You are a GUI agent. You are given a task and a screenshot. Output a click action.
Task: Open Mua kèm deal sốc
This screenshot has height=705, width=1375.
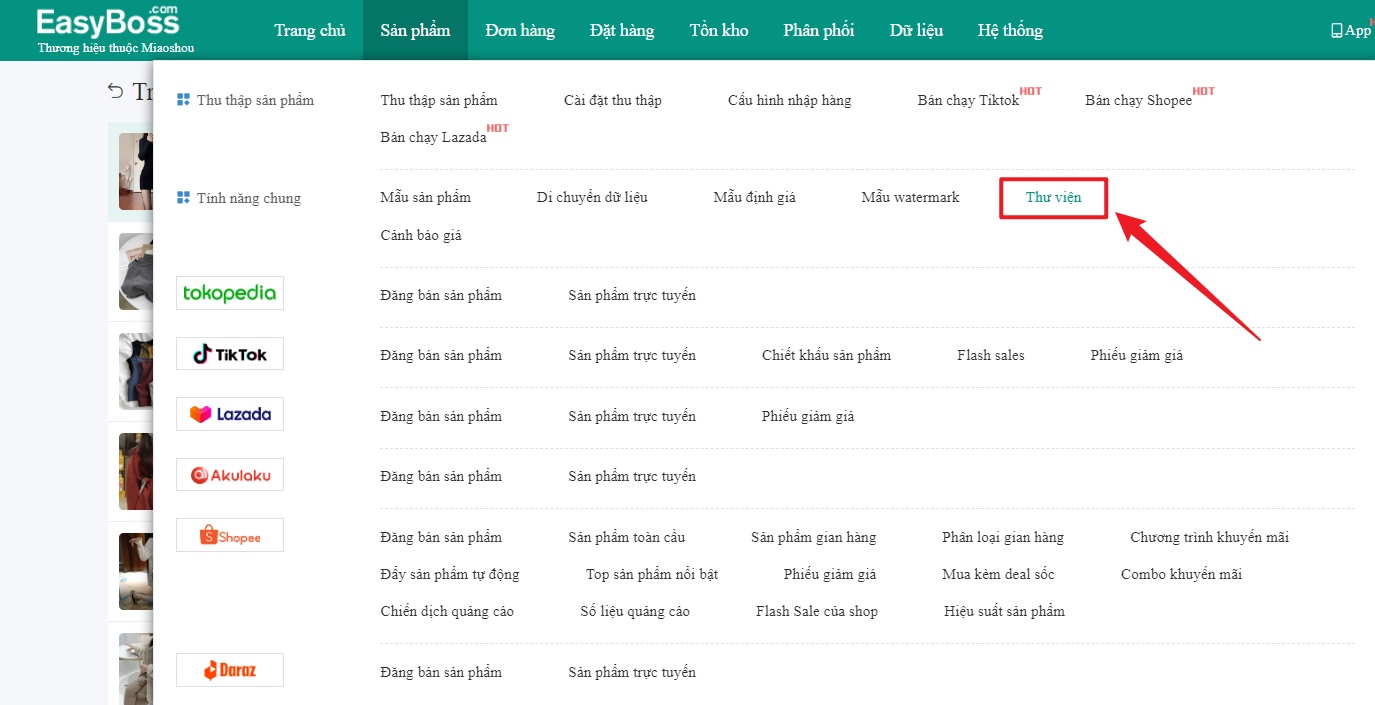coord(998,574)
